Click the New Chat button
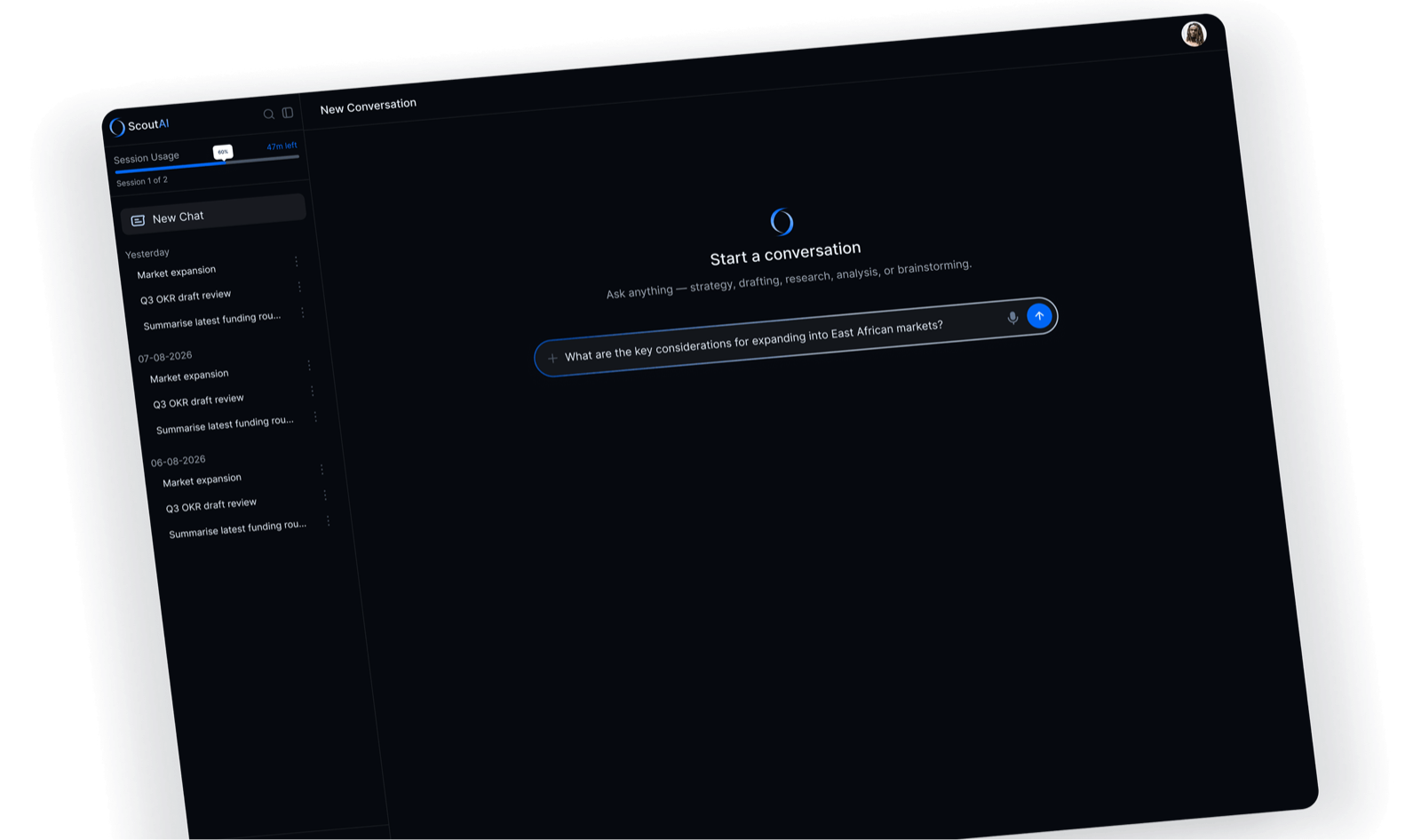The image size is (1421, 840). coord(213,214)
